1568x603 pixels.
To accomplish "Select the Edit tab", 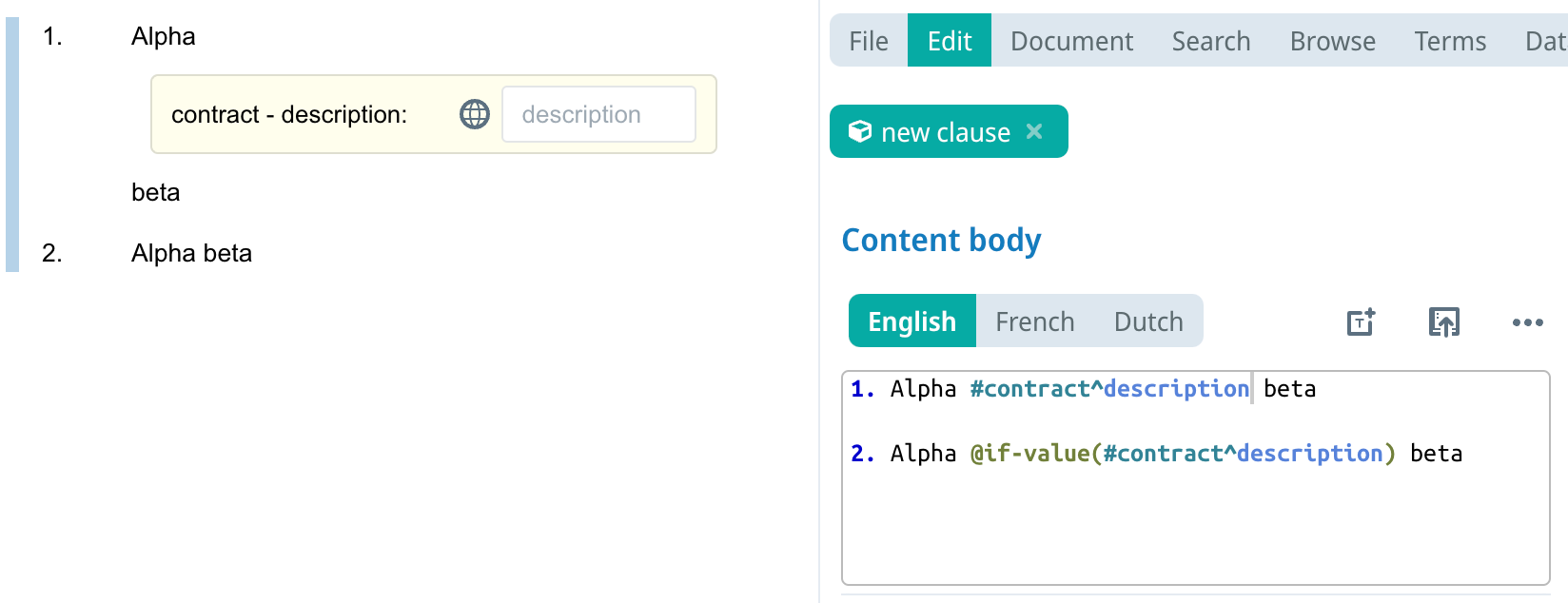I will point(949,41).
